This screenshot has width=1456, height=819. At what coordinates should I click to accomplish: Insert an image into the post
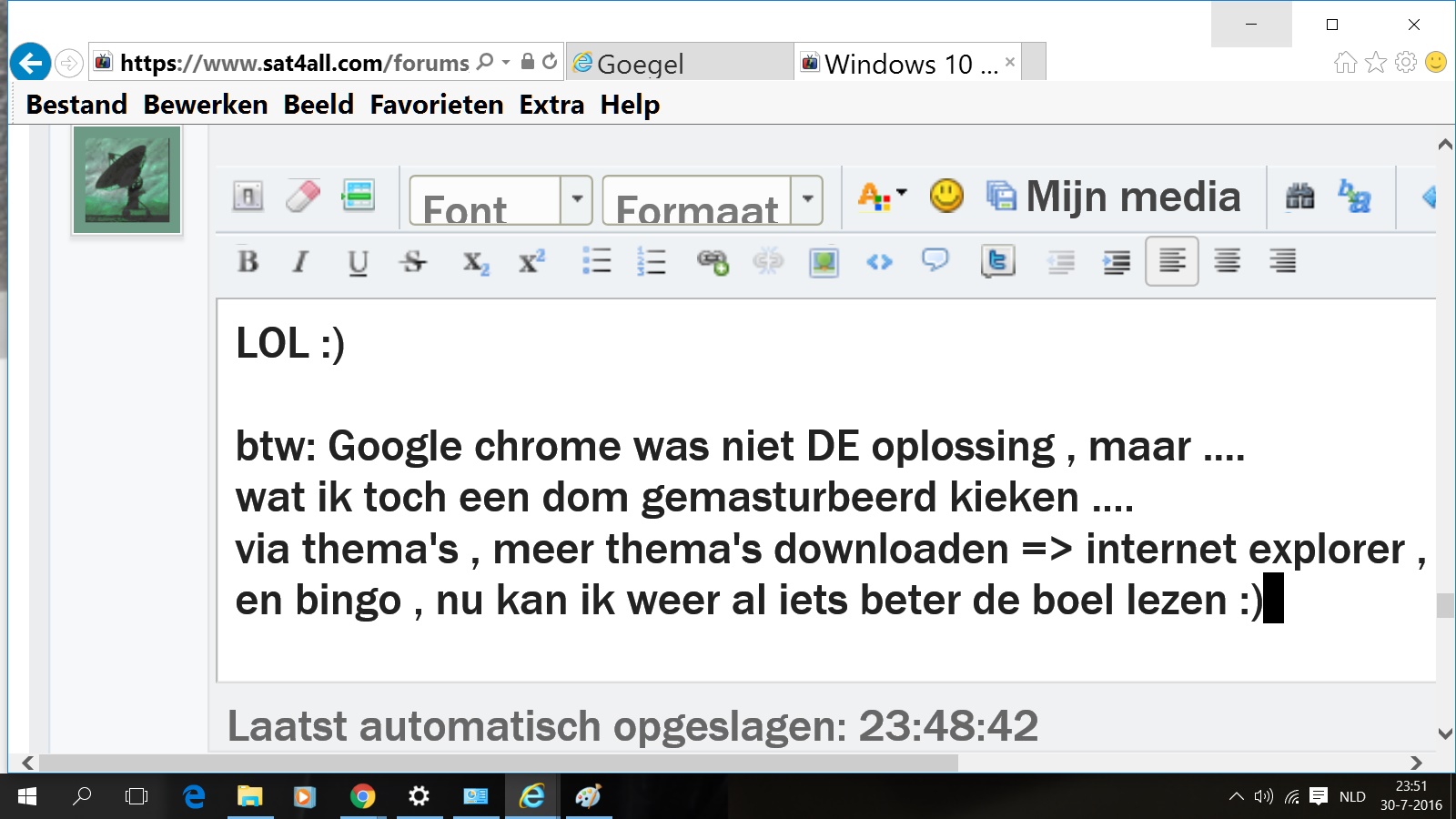(x=824, y=262)
